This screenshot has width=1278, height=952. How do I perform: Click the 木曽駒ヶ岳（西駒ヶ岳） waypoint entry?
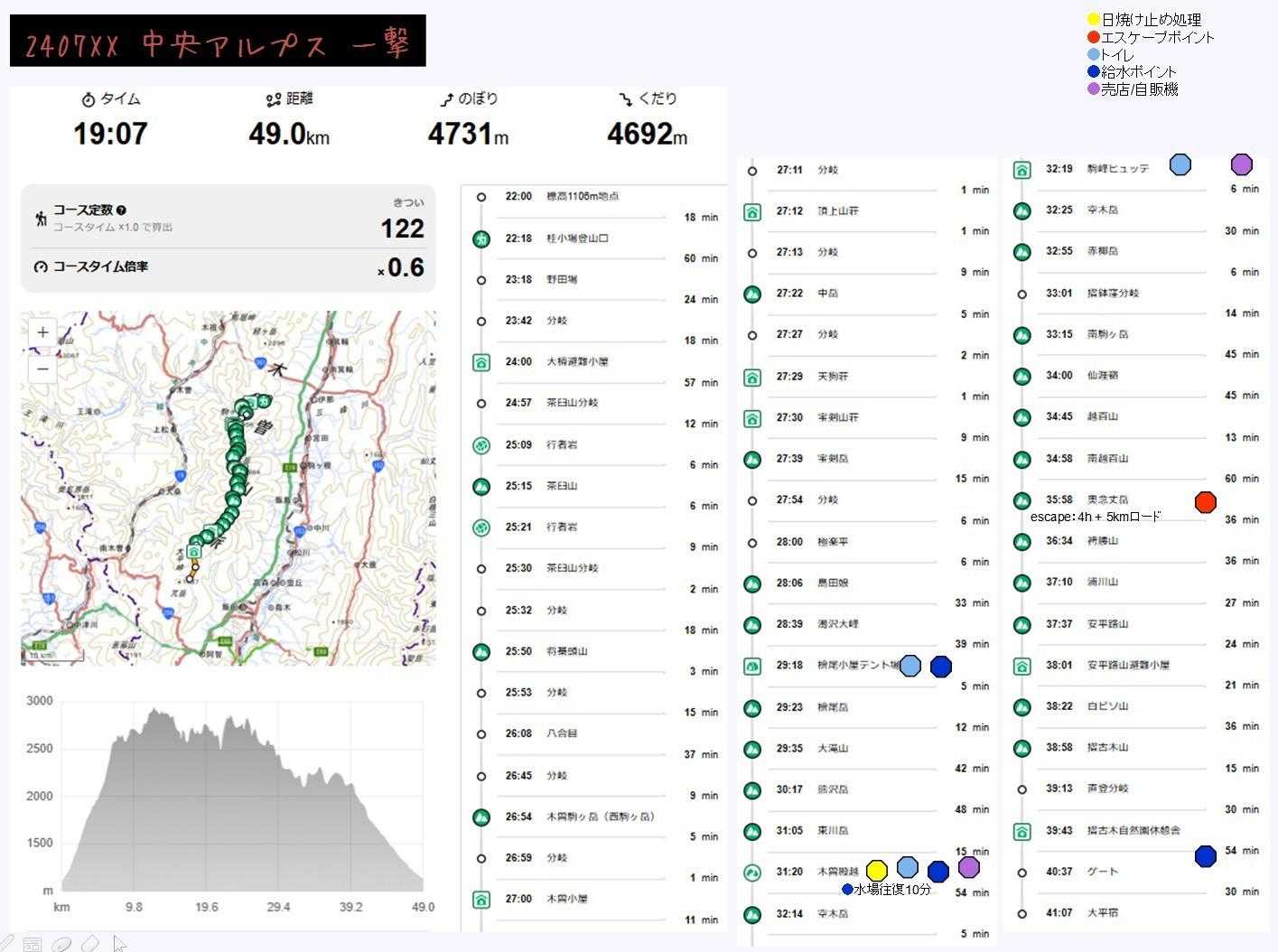click(600, 817)
